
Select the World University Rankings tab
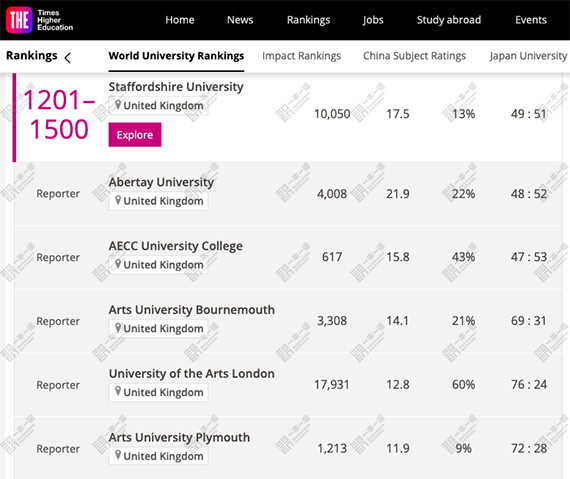click(176, 56)
